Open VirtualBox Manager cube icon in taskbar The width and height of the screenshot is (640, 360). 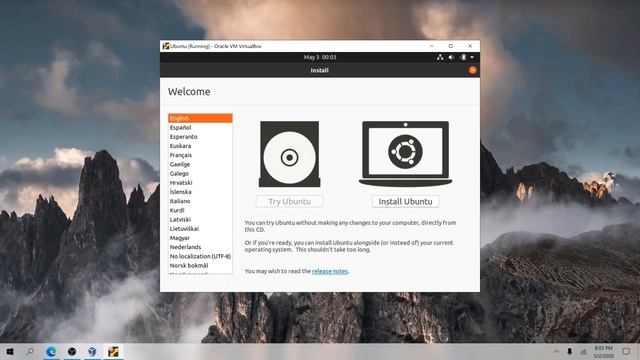[x=93, y=351]
